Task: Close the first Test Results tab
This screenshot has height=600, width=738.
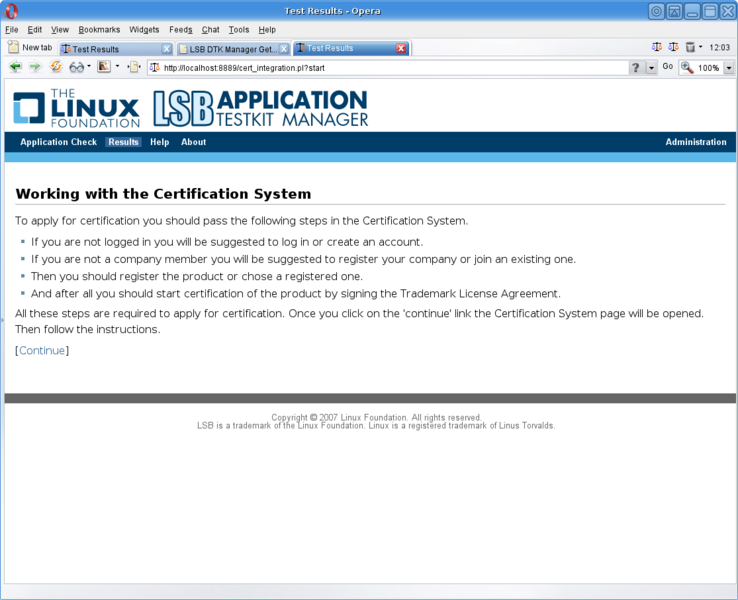Action: click(x=167, y=49)
